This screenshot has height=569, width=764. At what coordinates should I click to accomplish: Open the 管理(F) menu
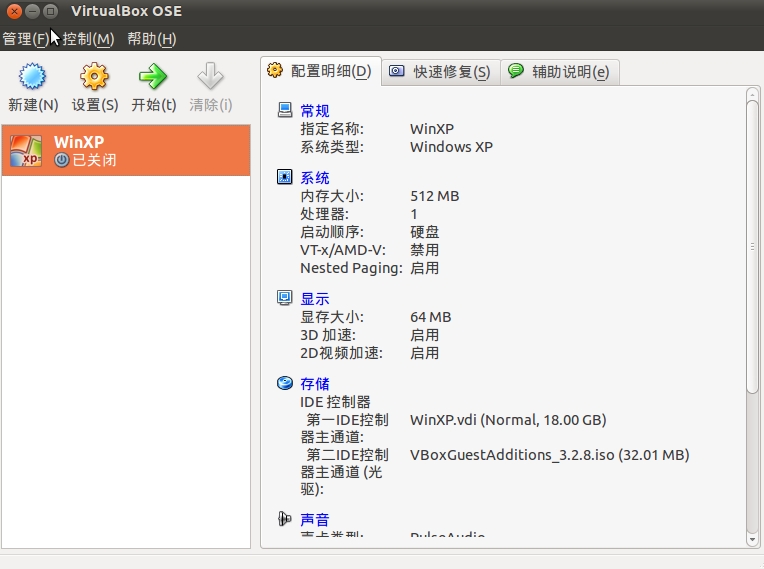click(x=25, y=38)
